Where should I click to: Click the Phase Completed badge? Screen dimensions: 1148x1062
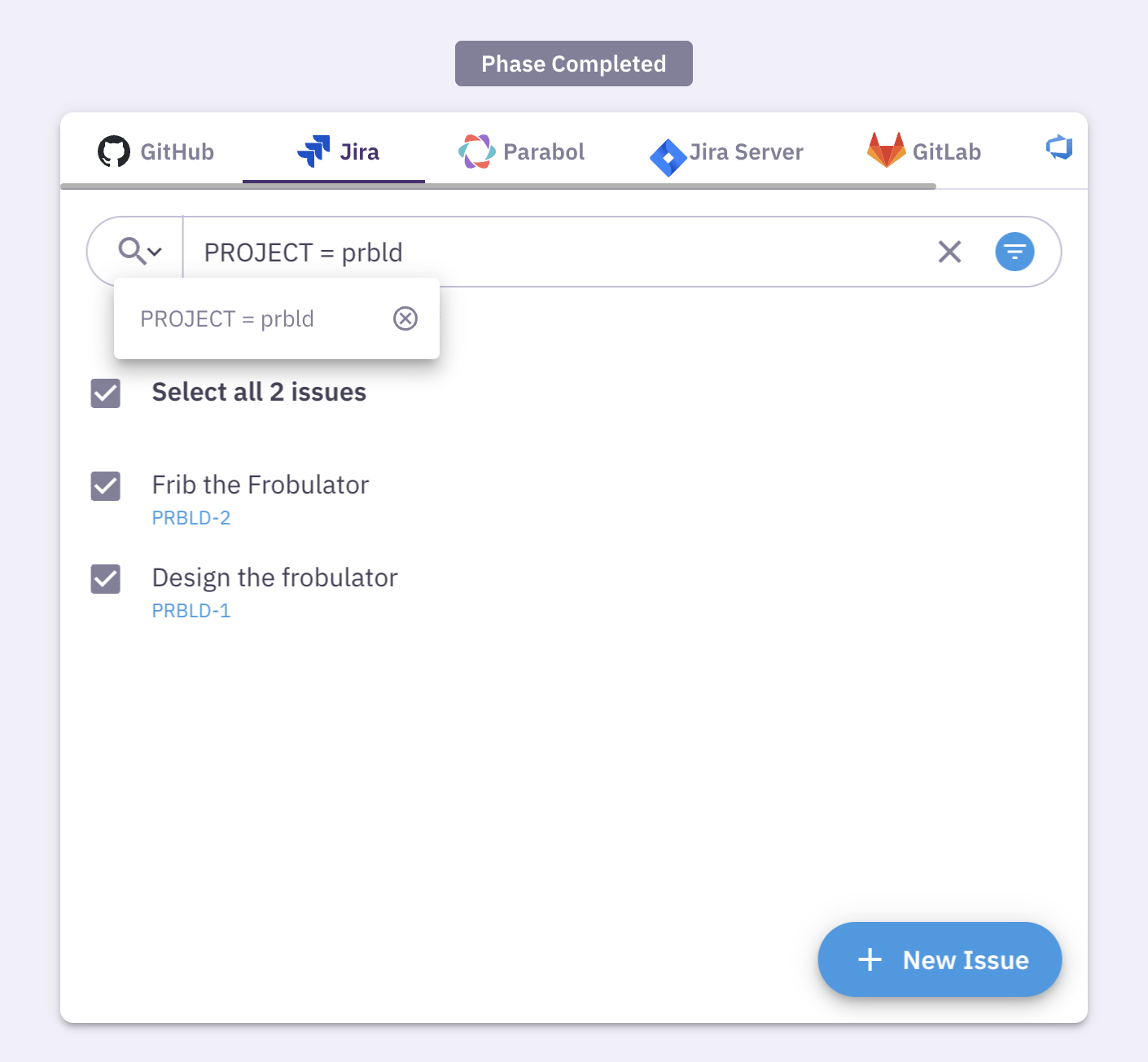[x=573, y=63]
